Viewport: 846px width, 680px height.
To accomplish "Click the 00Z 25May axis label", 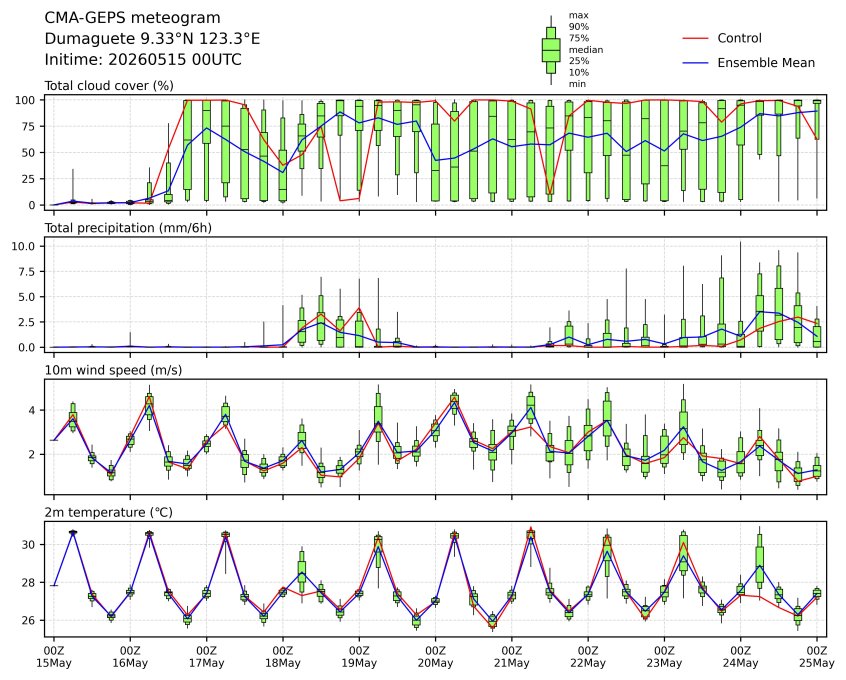I will tap(817, 657).
